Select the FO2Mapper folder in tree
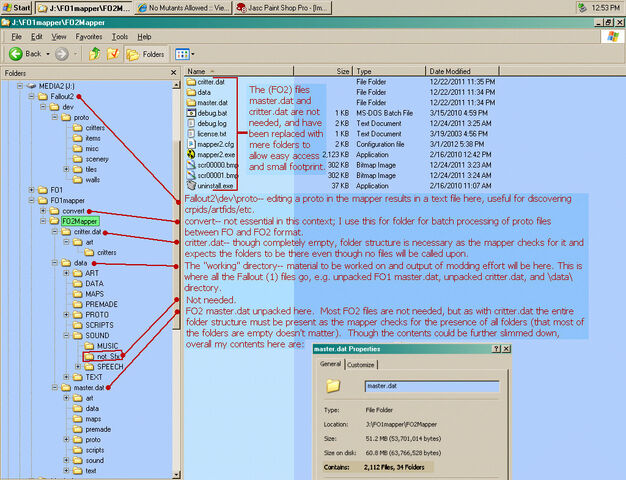The image size is (626, 480). (x=79, y=221)
